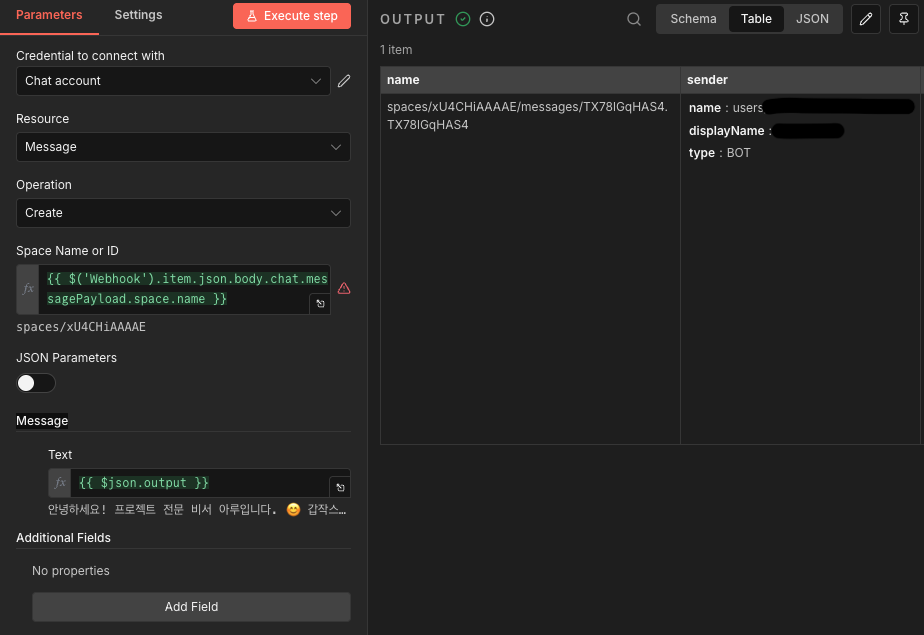Expand the Resource dropdown showing Message
Screen dimensions: 924x635
tap(183, 147)
